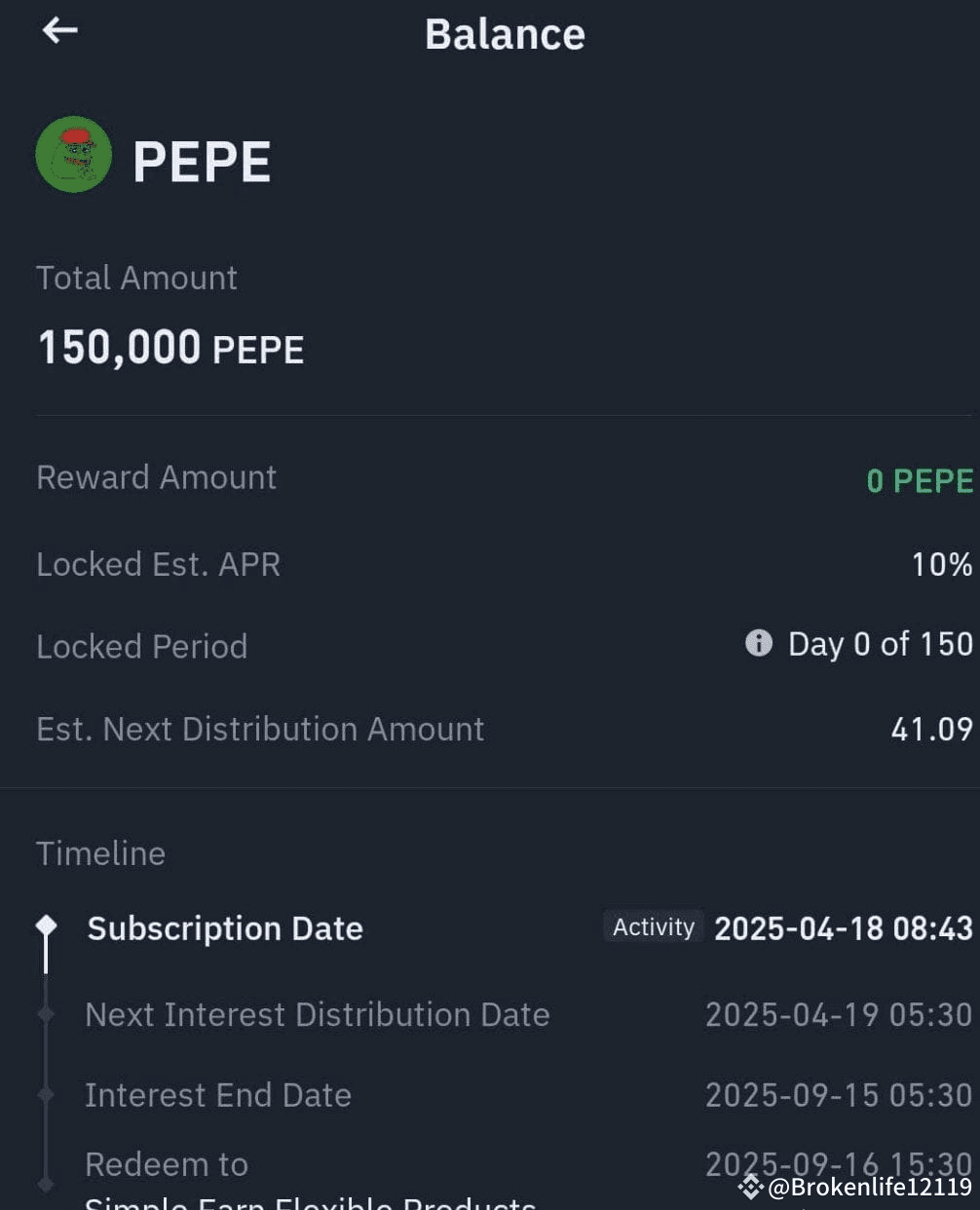
Task: Click the @Brokenlife12119 watermark handle
Action: (870, 1187)
